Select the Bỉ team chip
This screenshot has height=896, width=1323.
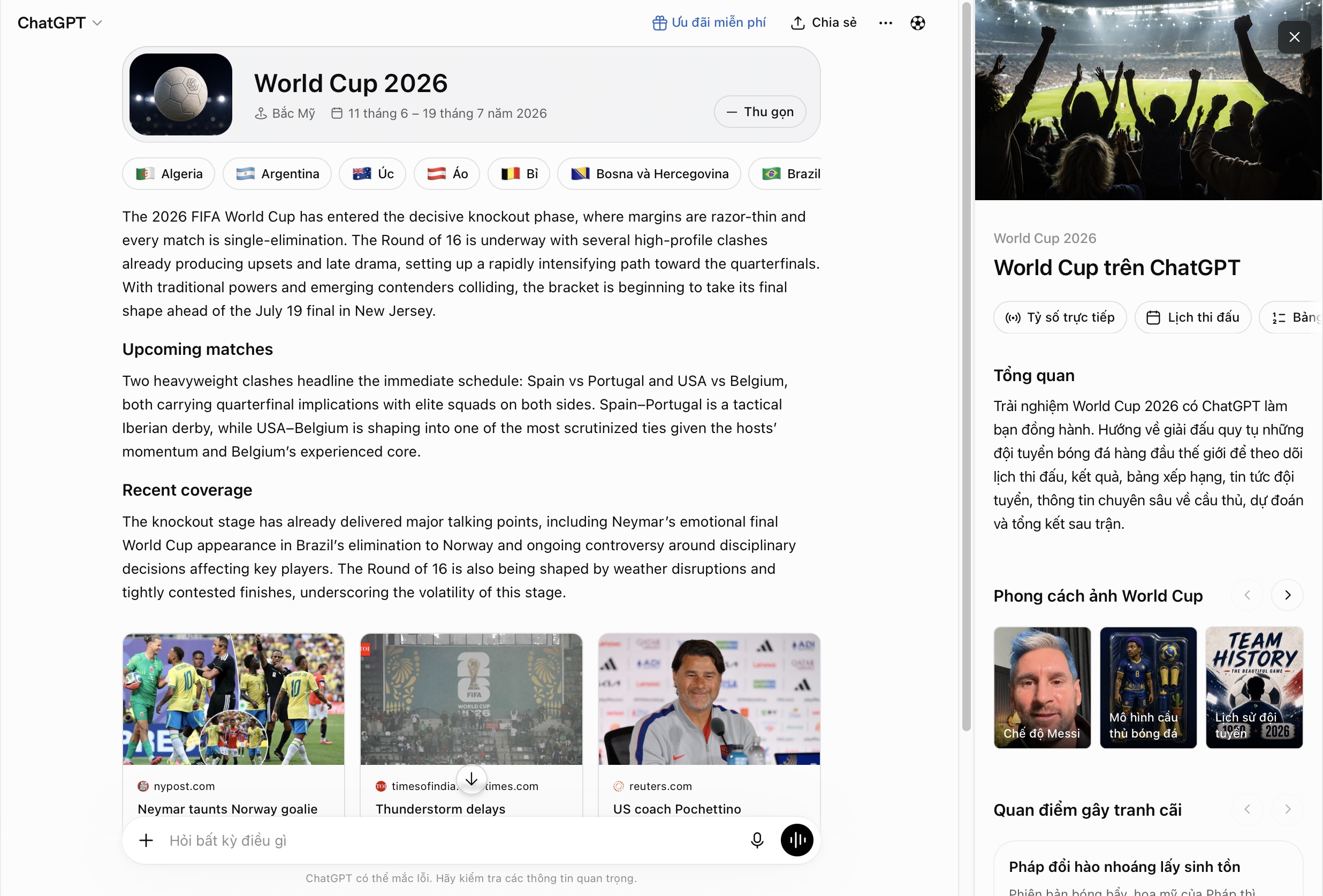[519, 173]
